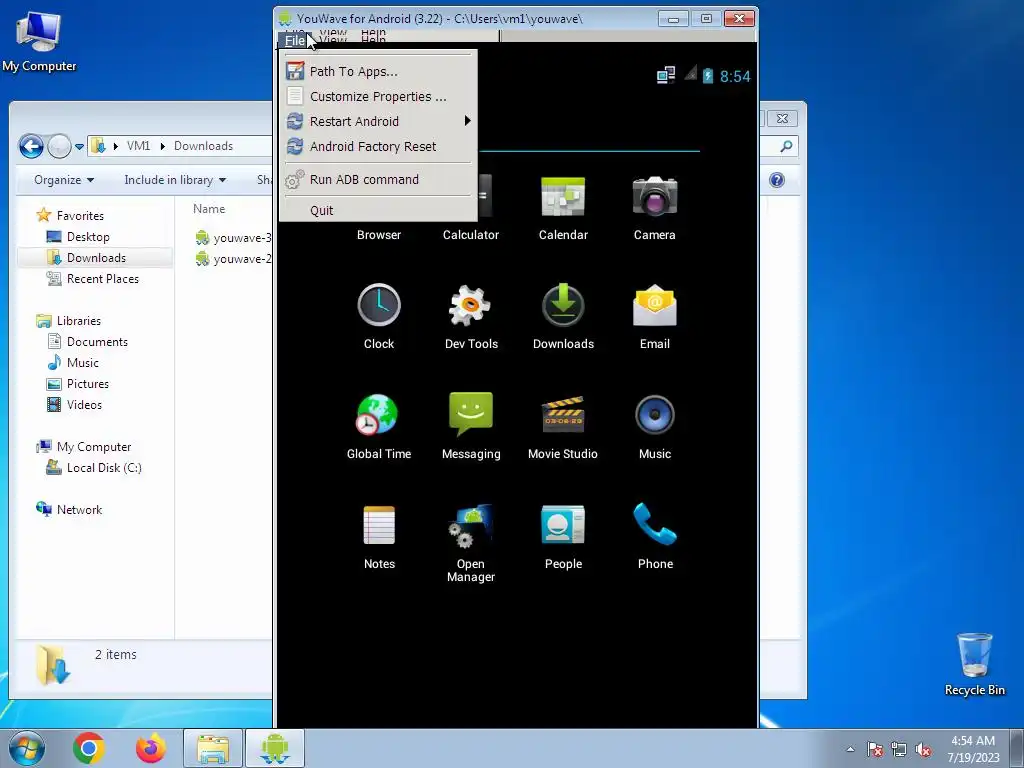Click the muted volume tray icon
Screen dimensions: 1024x768
point(923,750)
